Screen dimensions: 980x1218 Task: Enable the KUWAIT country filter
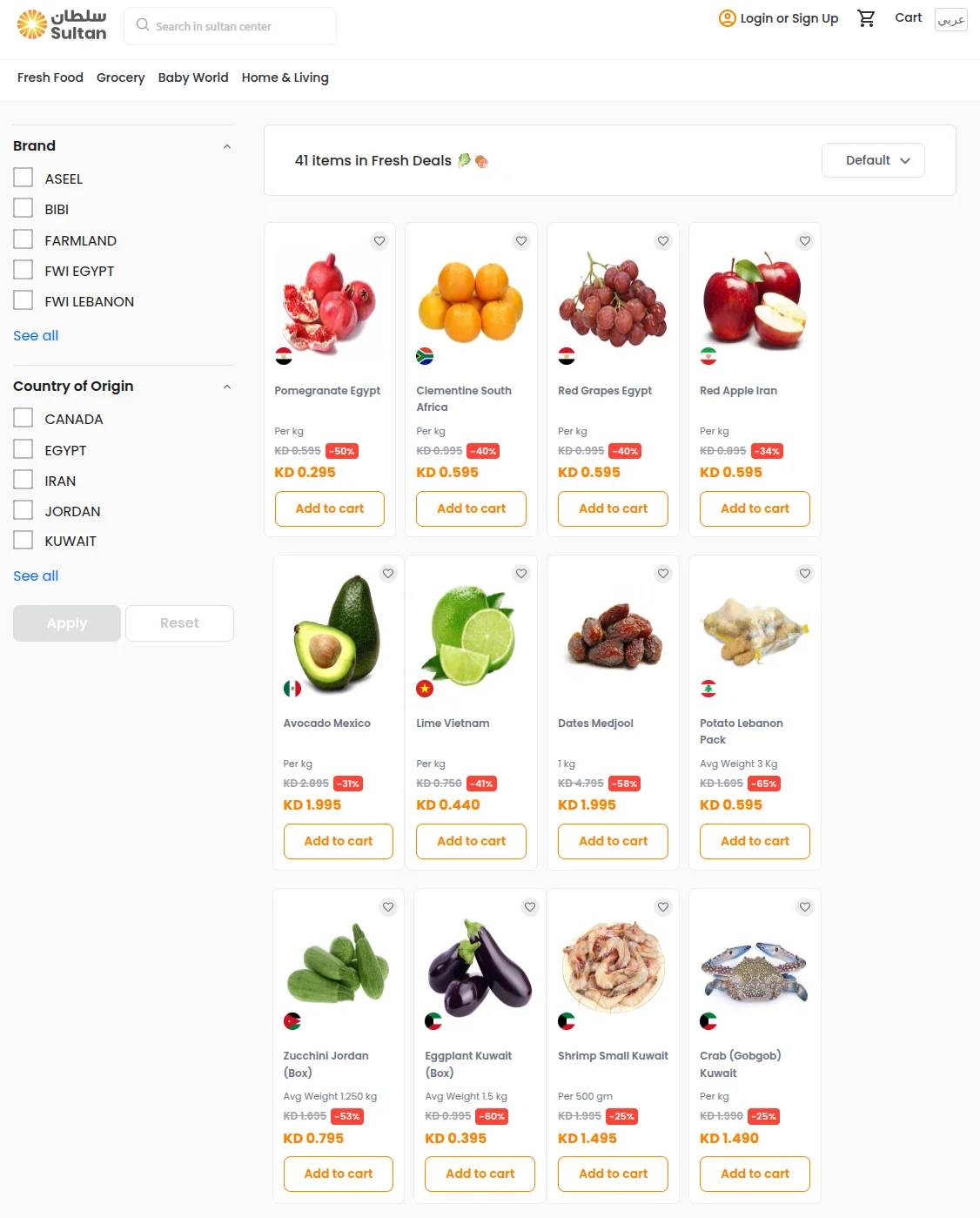coord(23,540)
